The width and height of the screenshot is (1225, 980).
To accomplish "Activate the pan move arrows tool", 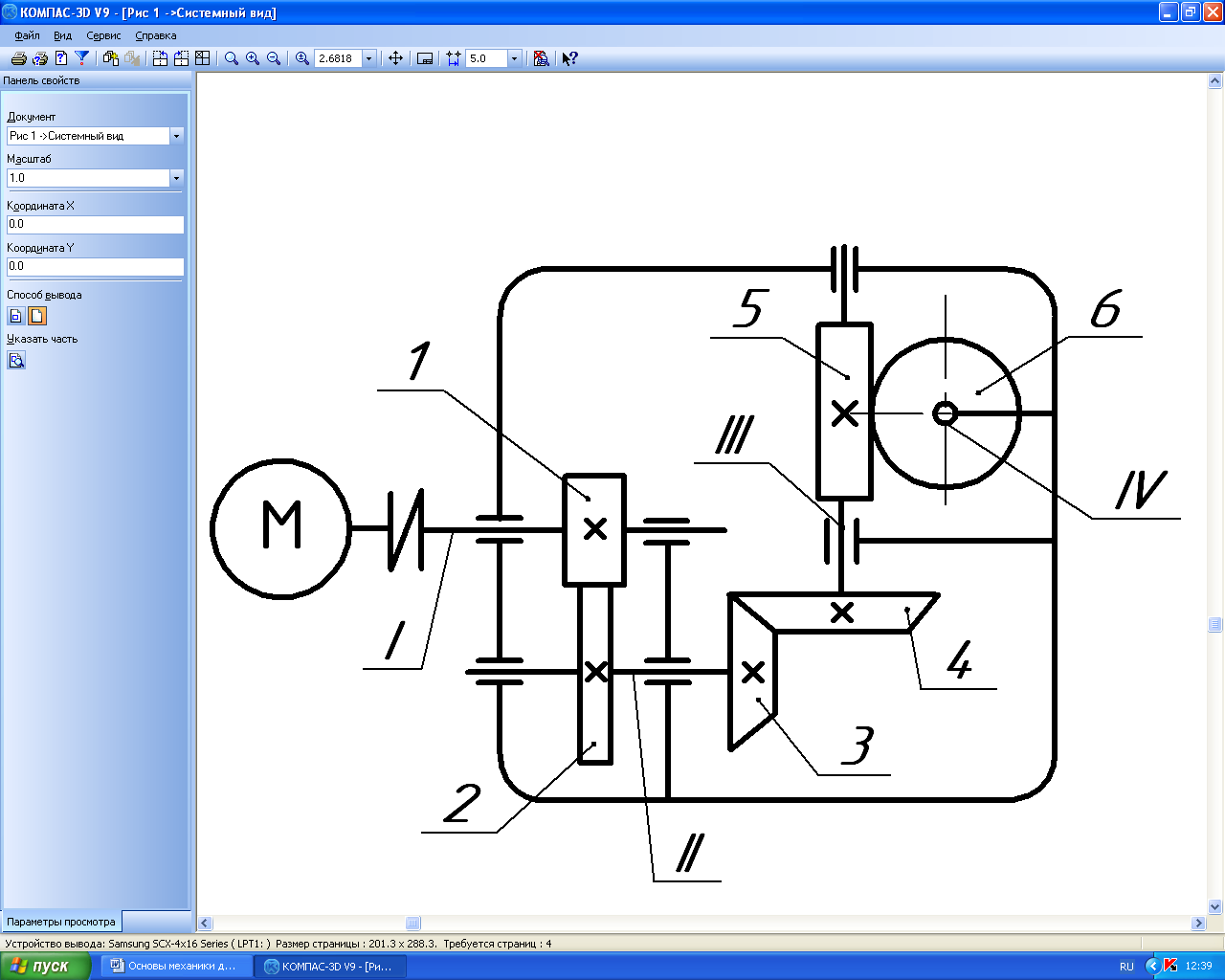I will coord(395,58).
